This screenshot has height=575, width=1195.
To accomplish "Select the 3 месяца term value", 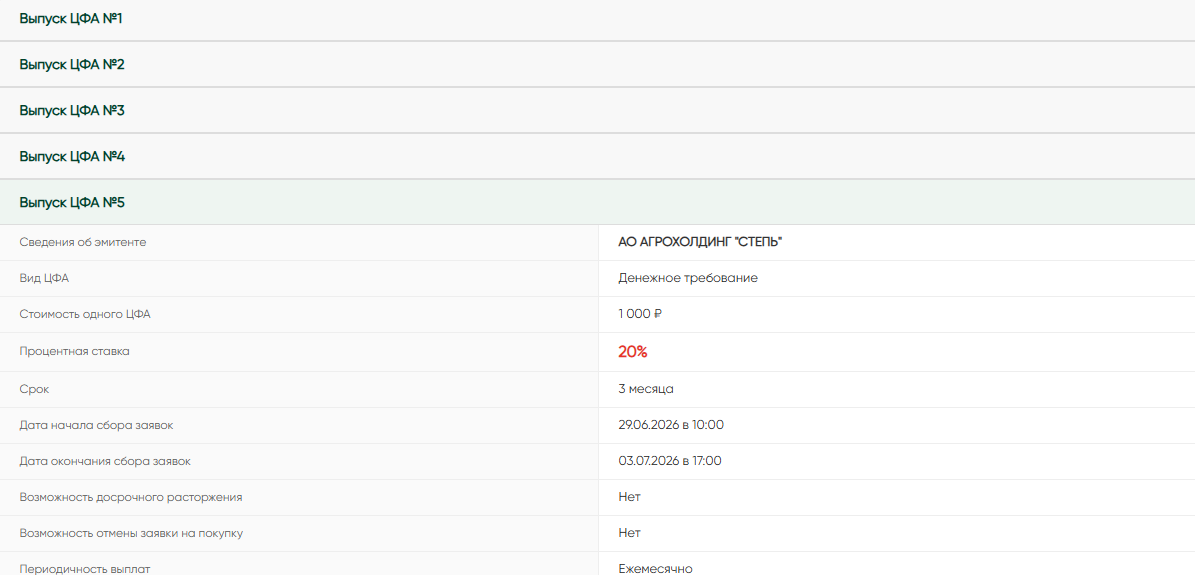I will click(x=646, y=389).
